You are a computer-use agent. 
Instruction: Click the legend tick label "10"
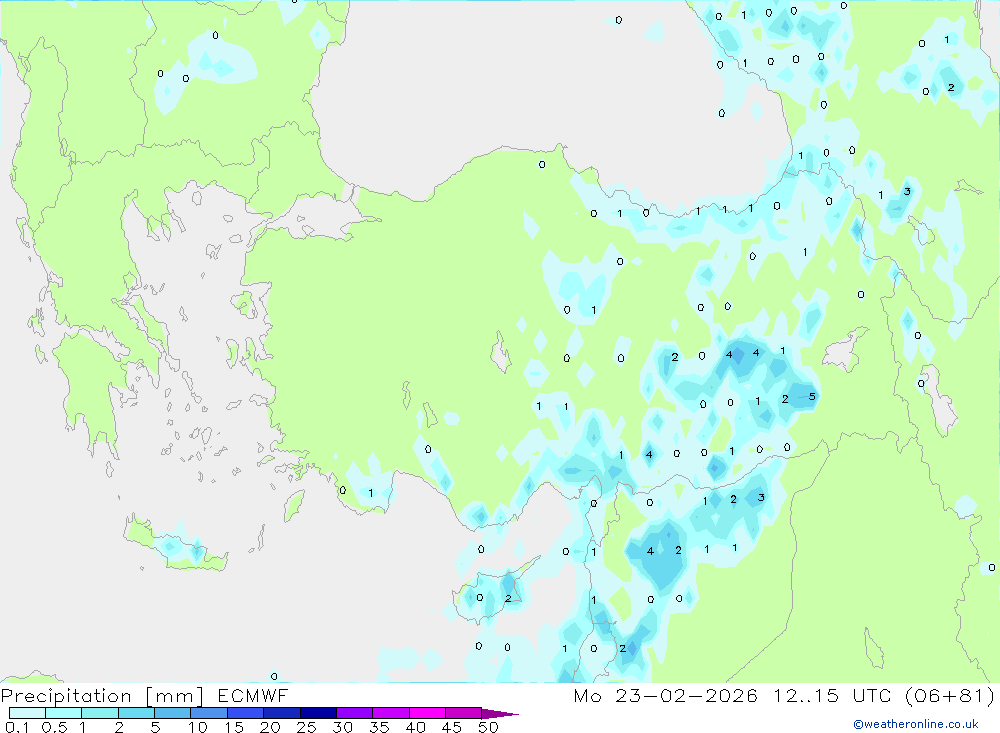pos(198,727)
